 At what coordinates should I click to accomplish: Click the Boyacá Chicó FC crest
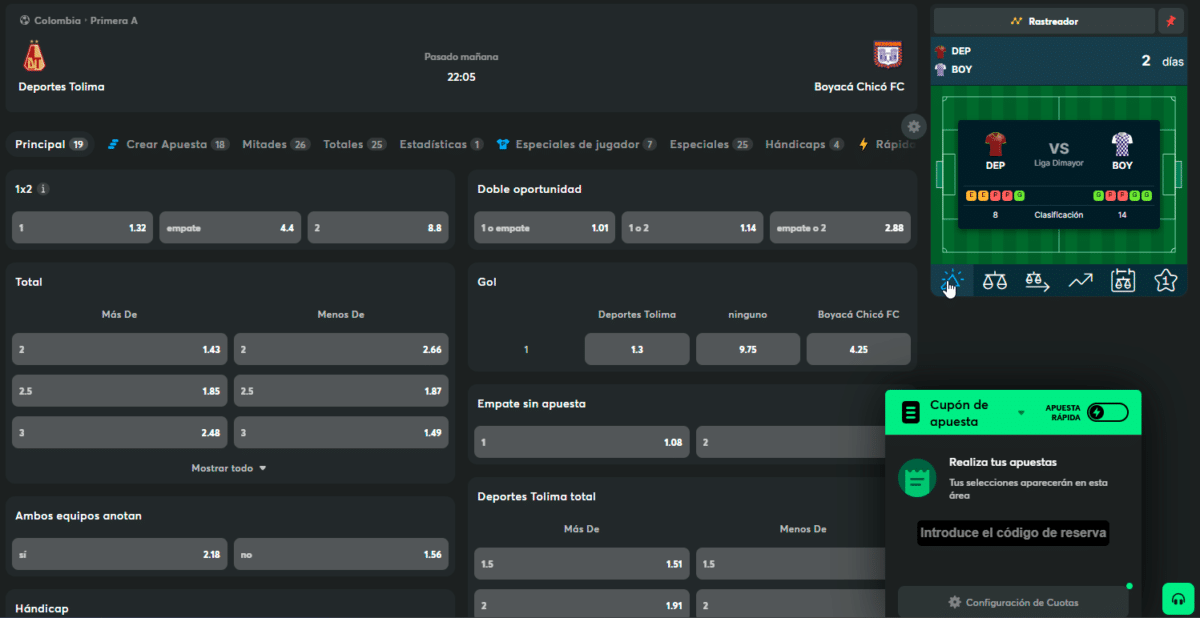pos(888,54)
